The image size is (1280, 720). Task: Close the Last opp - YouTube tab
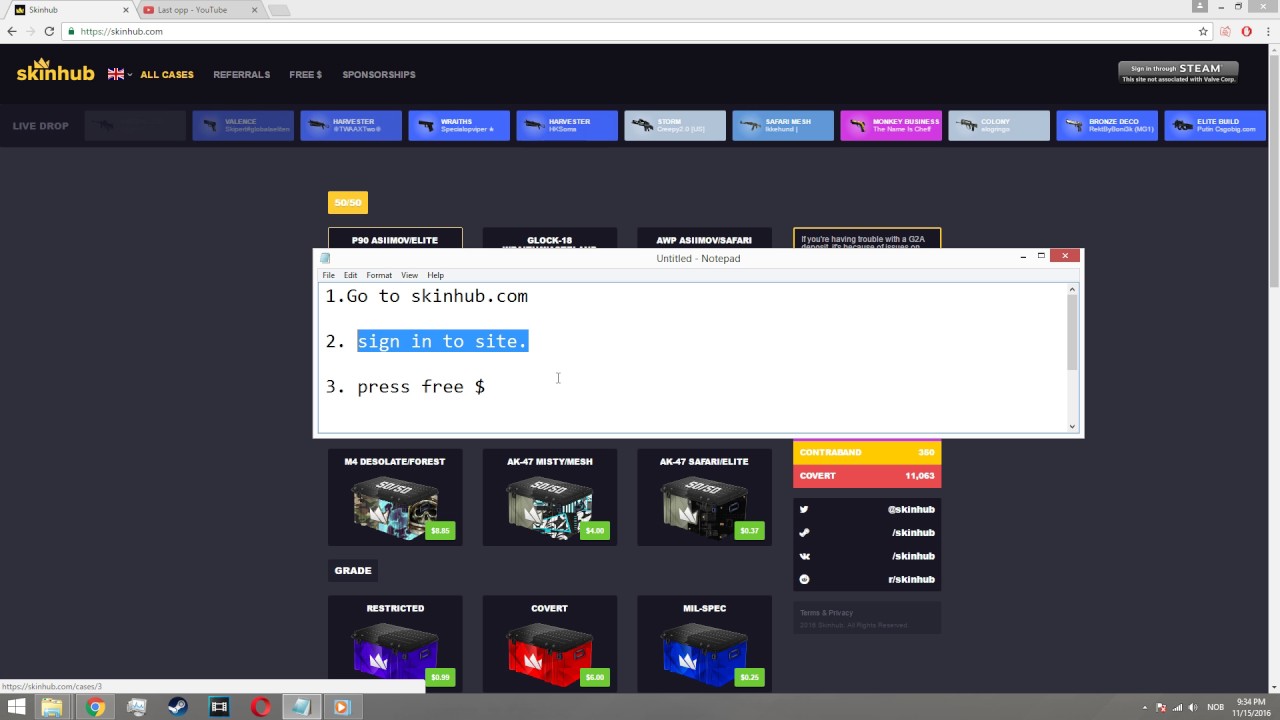click(254, 10)
